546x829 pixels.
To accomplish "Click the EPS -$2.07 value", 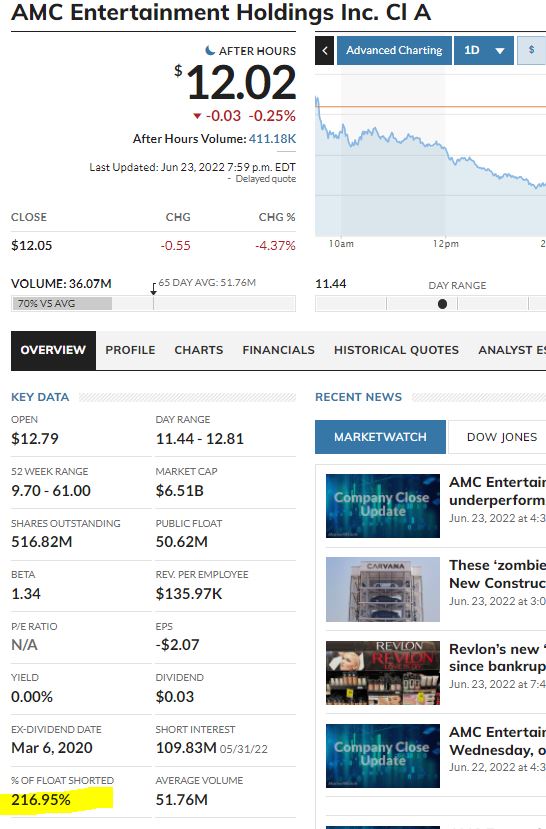I will [178, 645].
